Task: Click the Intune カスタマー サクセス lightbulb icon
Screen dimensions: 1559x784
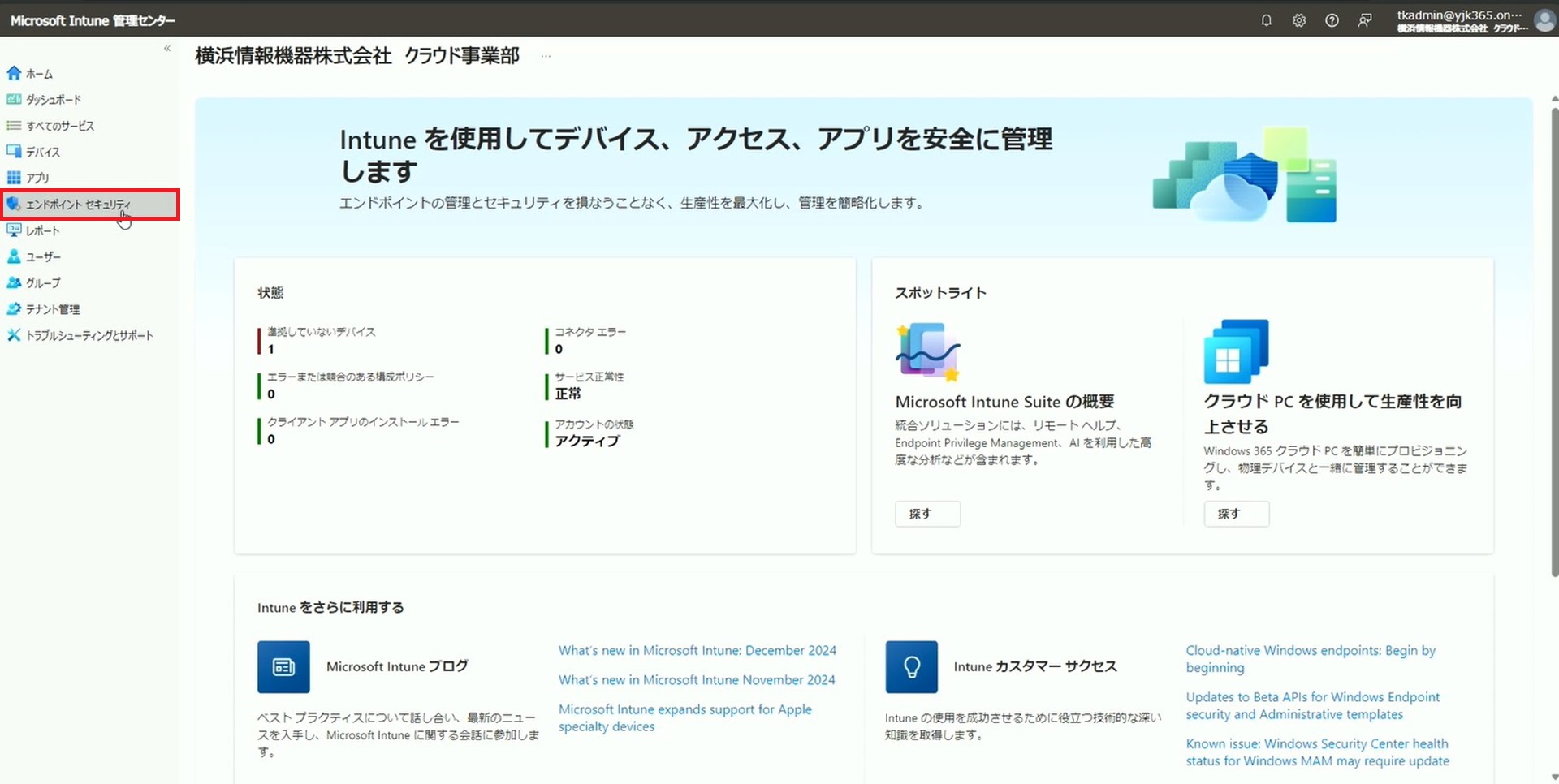Action: (x=911, y=666)
